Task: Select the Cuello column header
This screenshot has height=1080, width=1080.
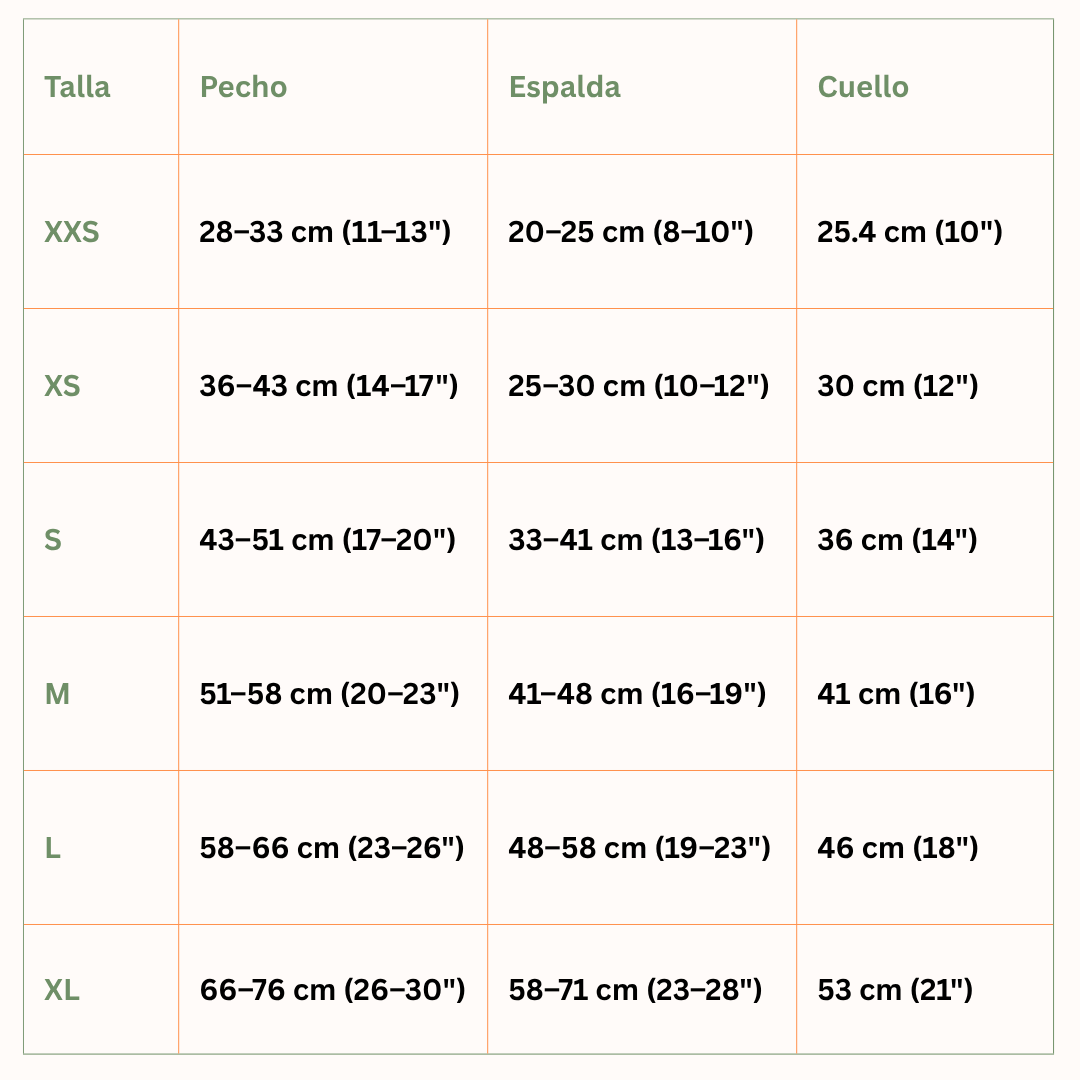Action: tap(863, 87)
